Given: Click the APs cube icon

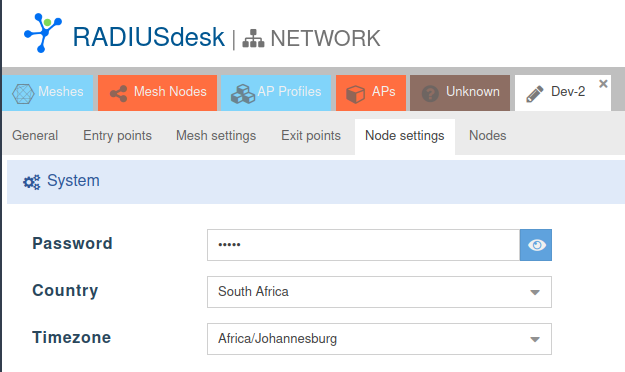Looking at the screenshot, I should pos(355,94).
